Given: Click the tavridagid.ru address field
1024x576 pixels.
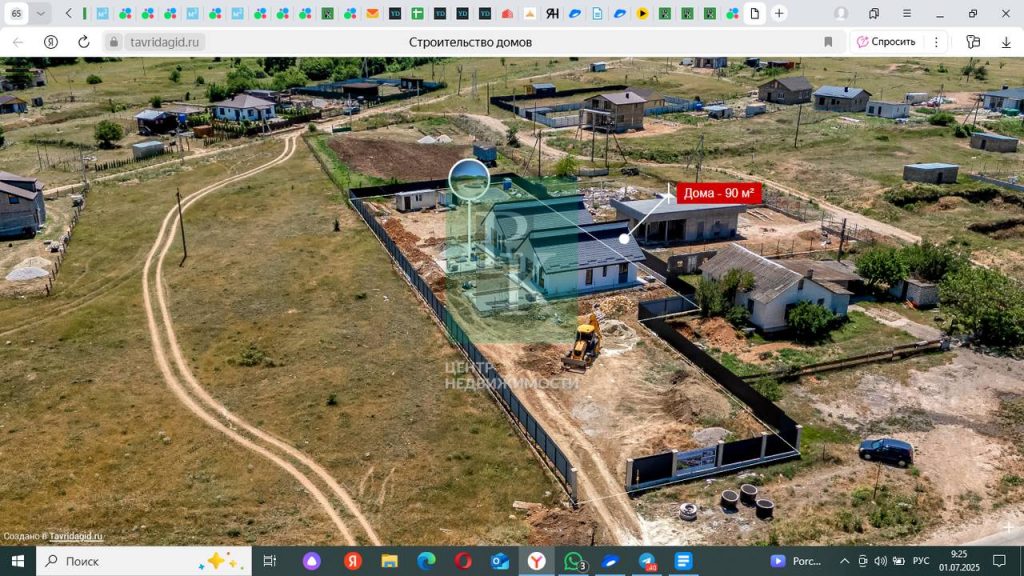Looking at the screenshot, I should click(164, 42).
